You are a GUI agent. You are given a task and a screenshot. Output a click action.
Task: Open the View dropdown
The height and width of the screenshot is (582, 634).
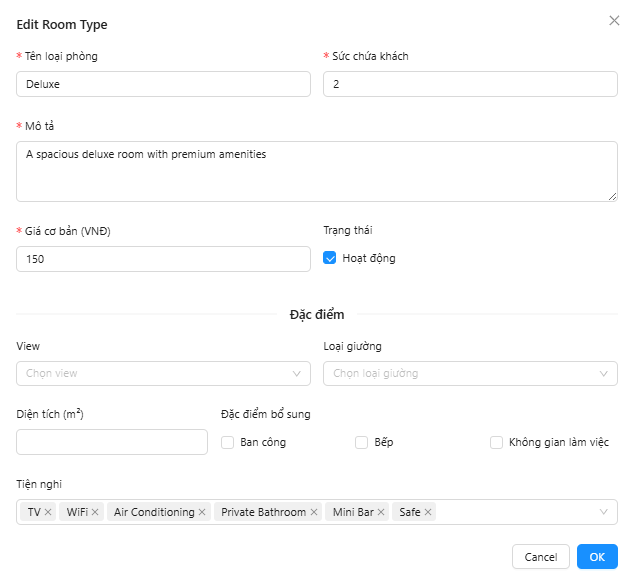163,373
